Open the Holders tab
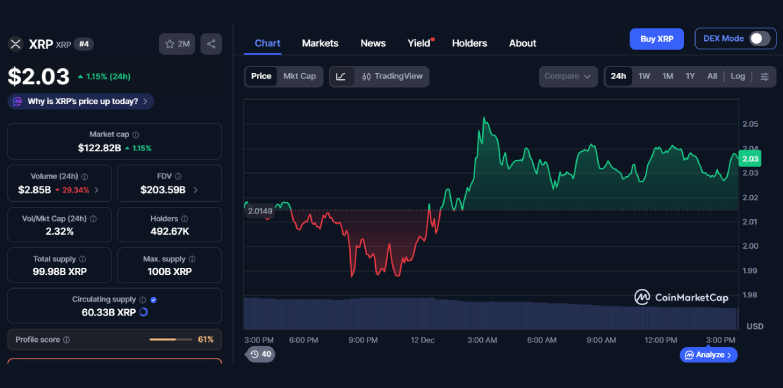Image resolution: width=783 pixels, height=388 pixels. click(x=469, y=43)
